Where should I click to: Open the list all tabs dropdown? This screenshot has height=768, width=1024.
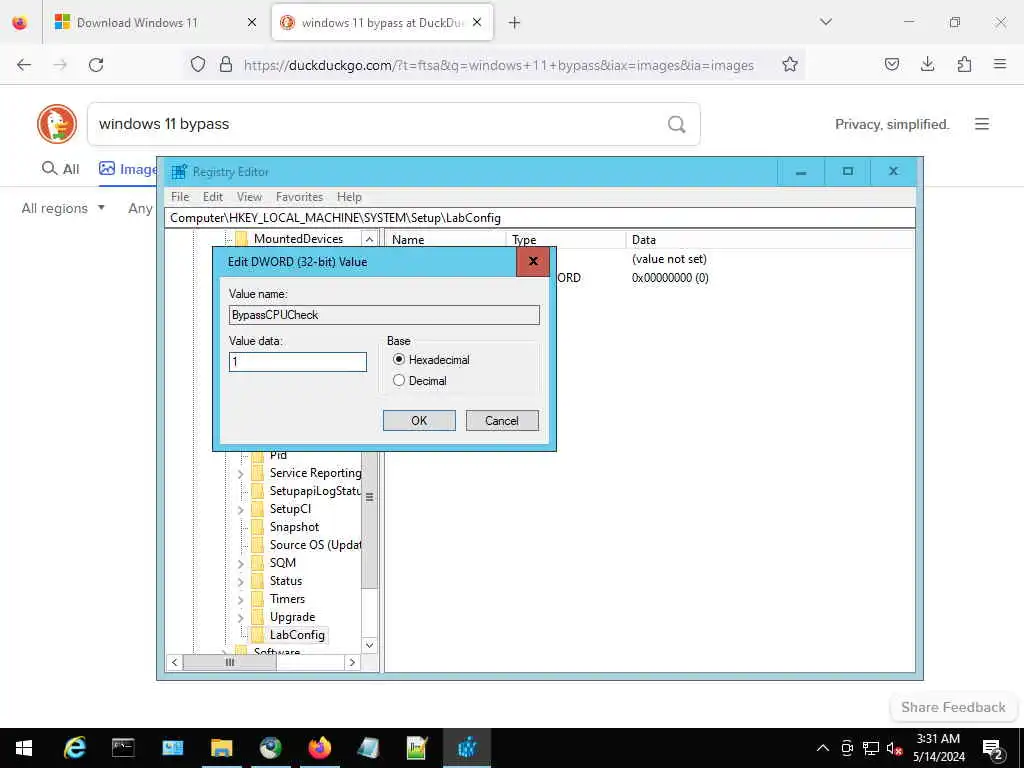826,22
